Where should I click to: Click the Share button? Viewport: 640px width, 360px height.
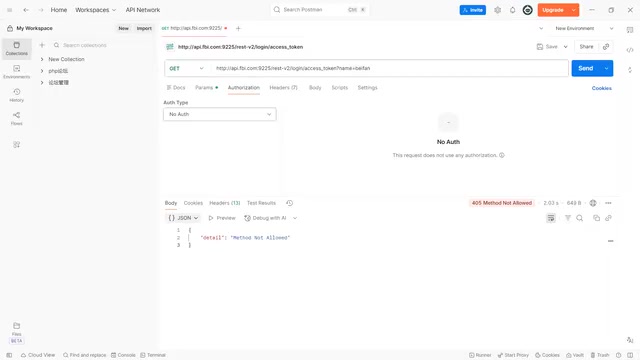[x=586, y=47]
